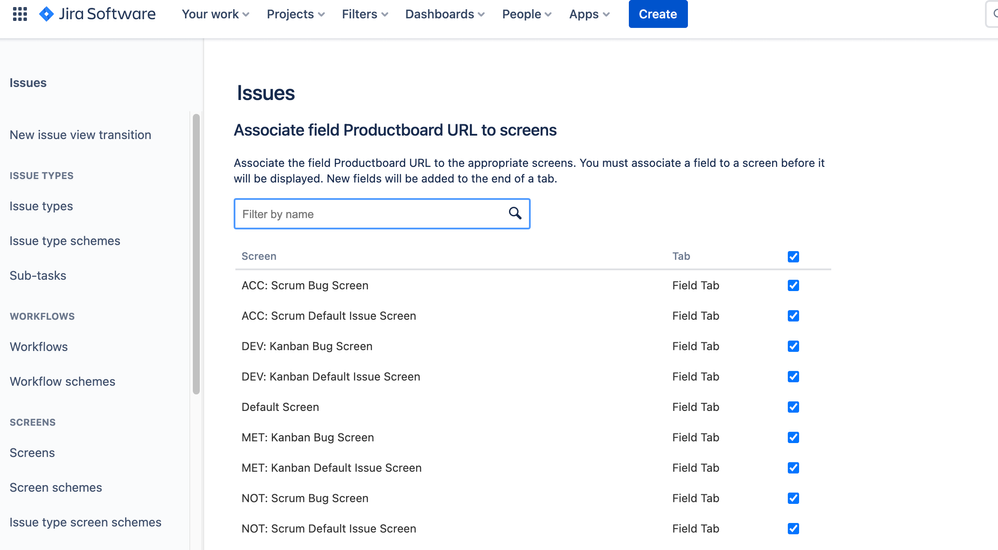998x550 pixels.
Task: Click NOT: Scrum Bug Screen name
Action: [x=305, y=498]
